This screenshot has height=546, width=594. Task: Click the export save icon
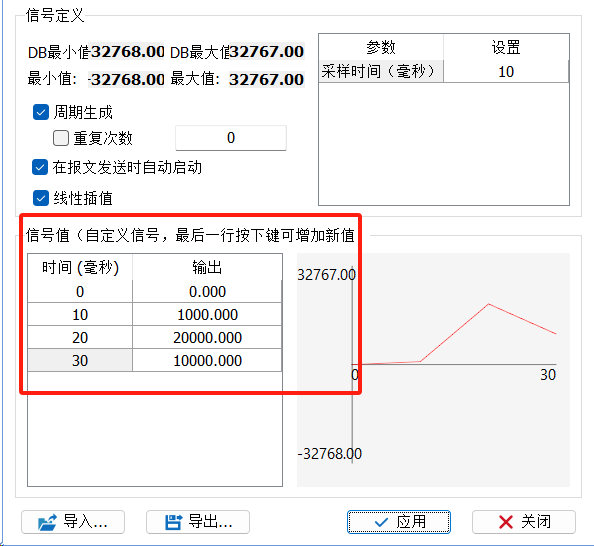174,522
